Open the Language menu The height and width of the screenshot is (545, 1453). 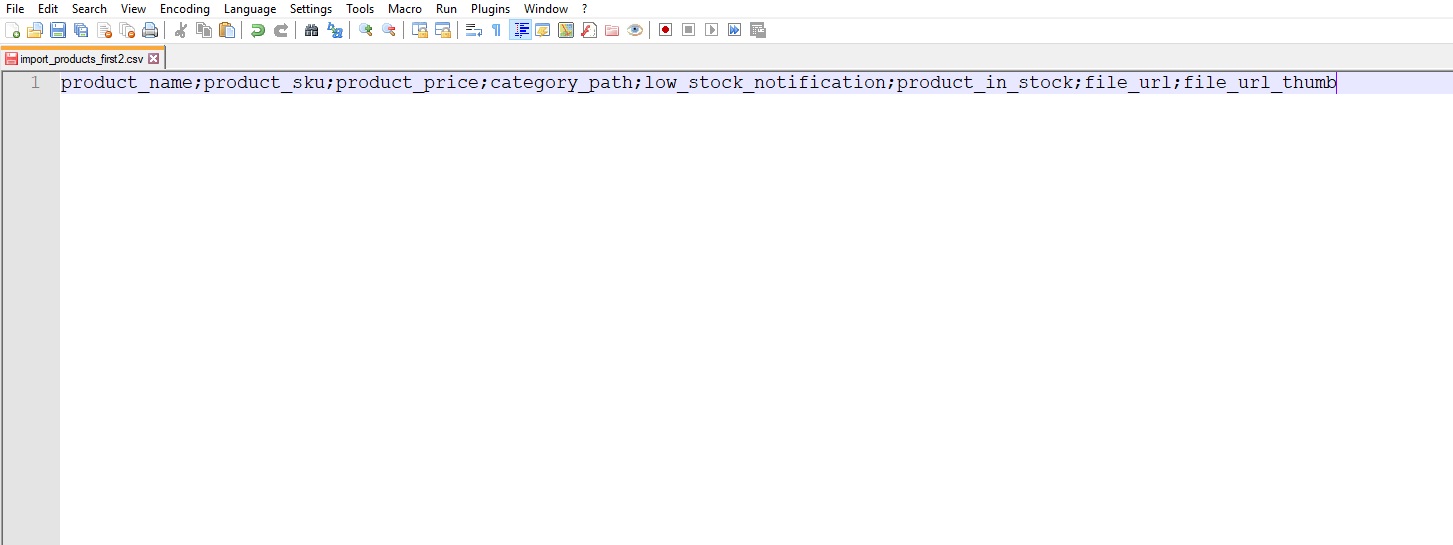(250, 9)
